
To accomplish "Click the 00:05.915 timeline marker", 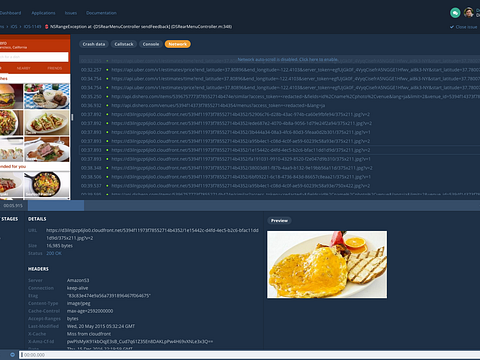I will point(13,206).
